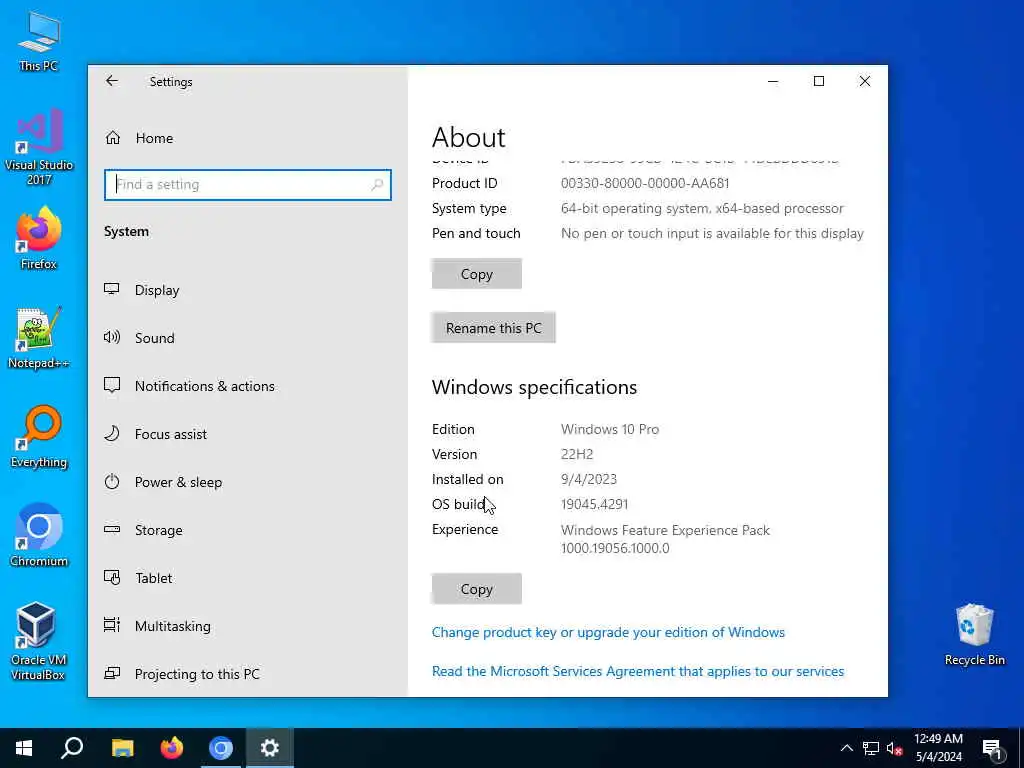
Task: Select the Tablet icon
Action: click(x=112, y=577)
